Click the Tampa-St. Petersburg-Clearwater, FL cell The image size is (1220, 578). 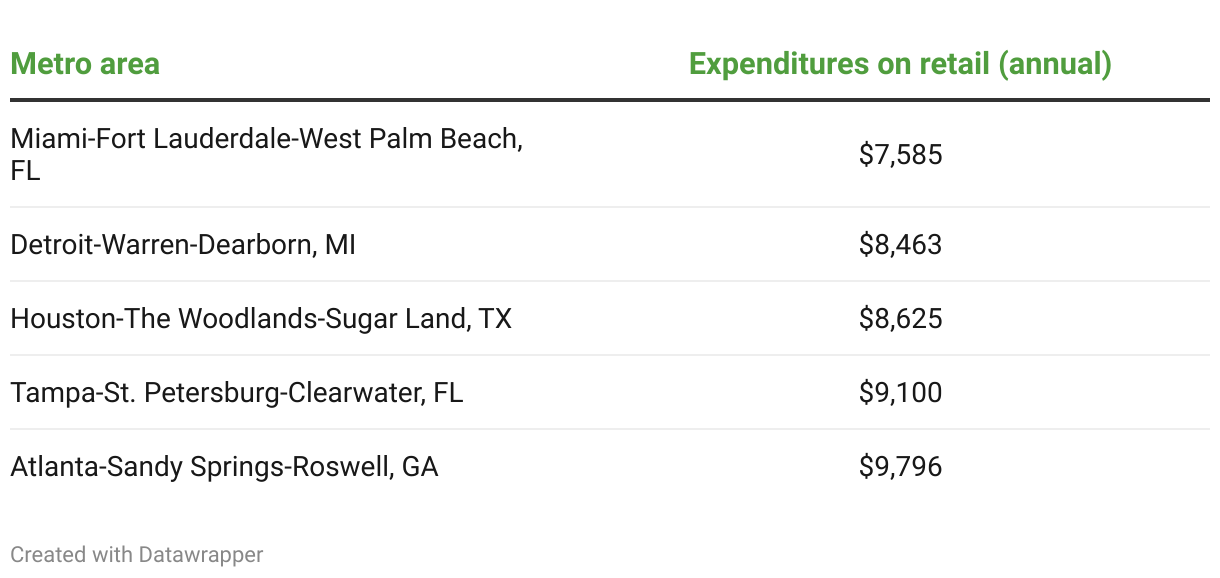point(237,393)
